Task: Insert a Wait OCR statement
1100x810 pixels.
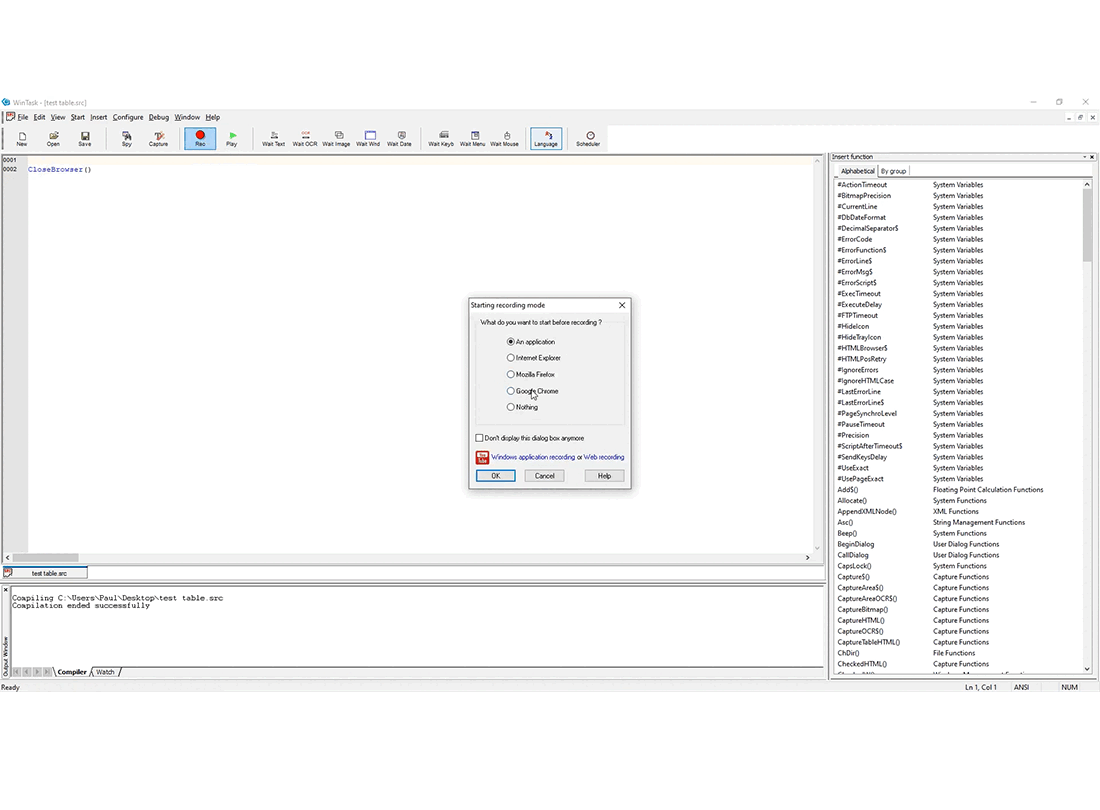Action: [304, 138]
